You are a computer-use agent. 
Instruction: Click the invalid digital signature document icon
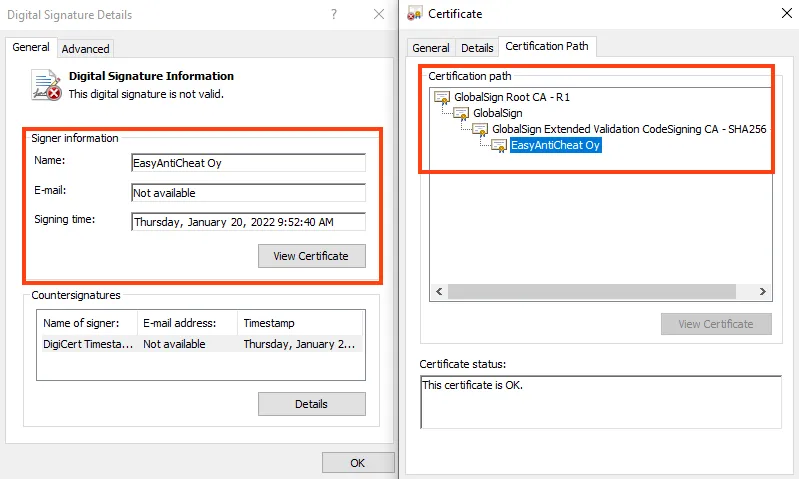point(46,85)
